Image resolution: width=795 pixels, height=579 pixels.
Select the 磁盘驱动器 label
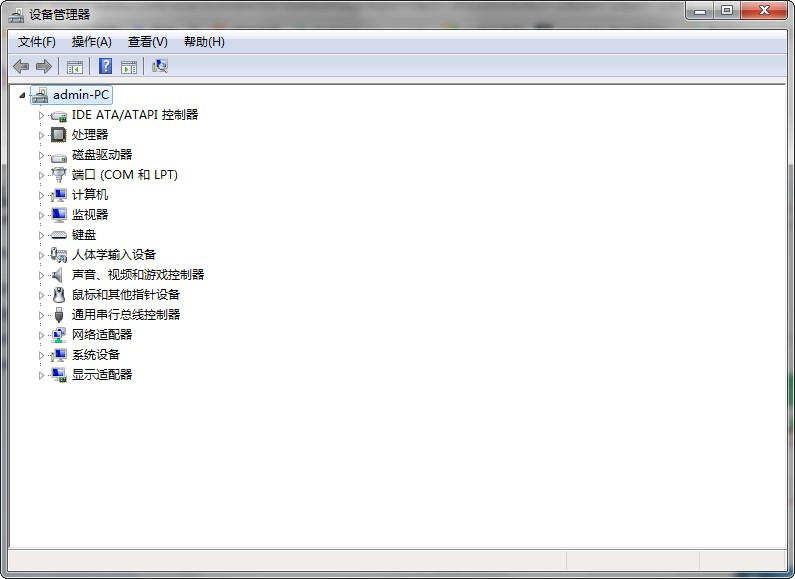click(x=102, y=155)
